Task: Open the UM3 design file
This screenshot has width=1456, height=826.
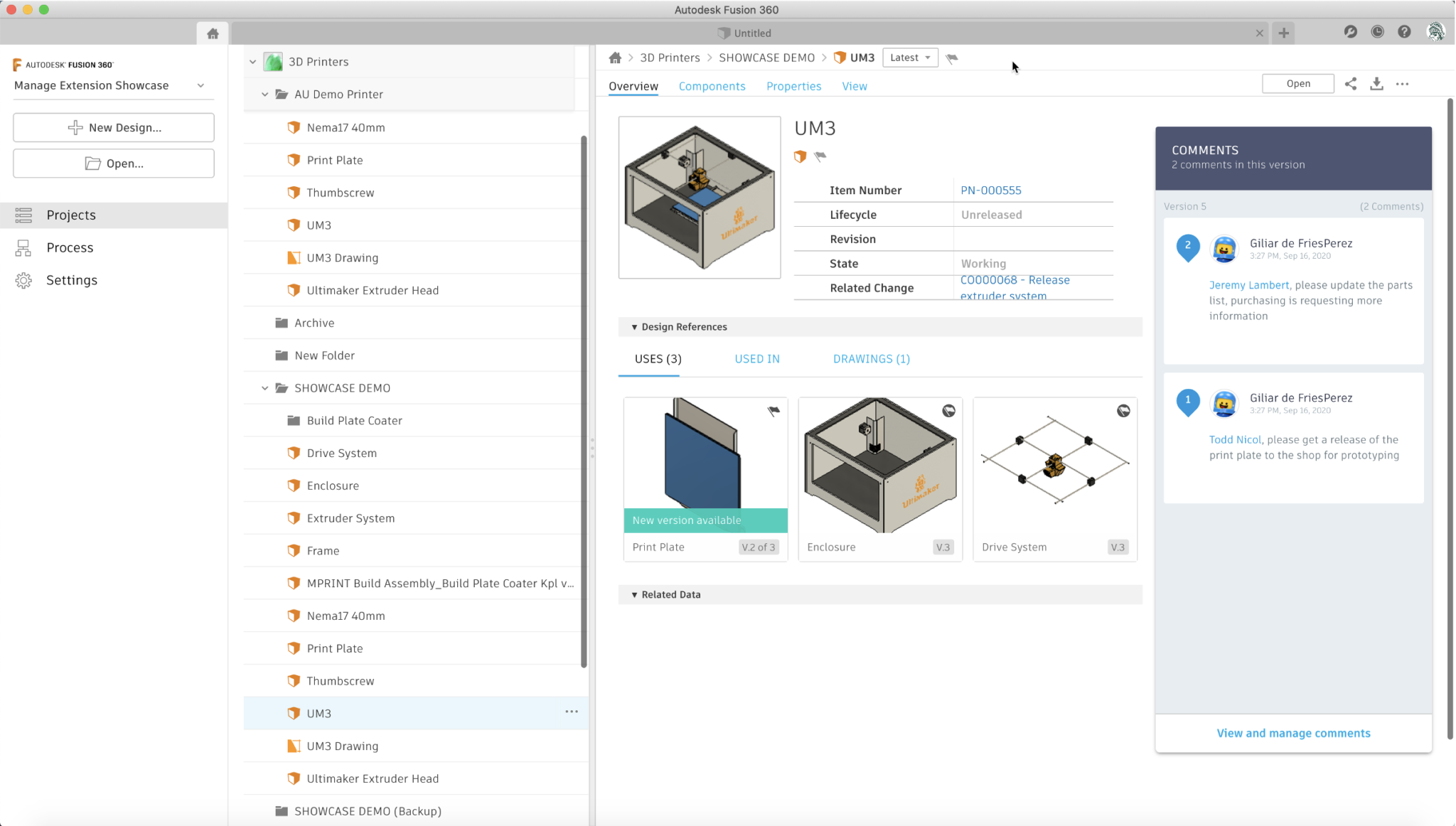Action: (1297, 83)
